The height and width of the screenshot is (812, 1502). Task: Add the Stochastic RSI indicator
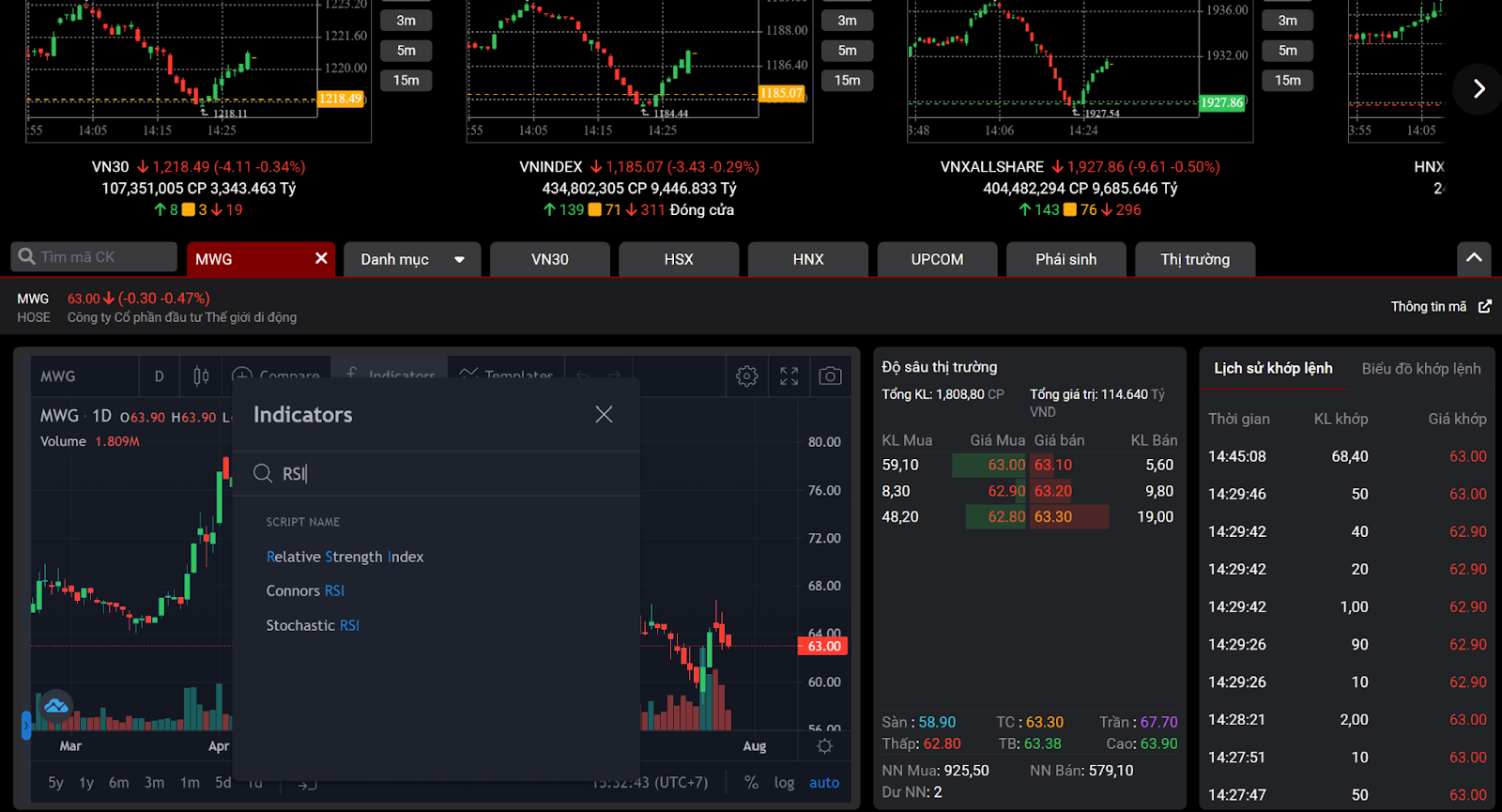313,625
